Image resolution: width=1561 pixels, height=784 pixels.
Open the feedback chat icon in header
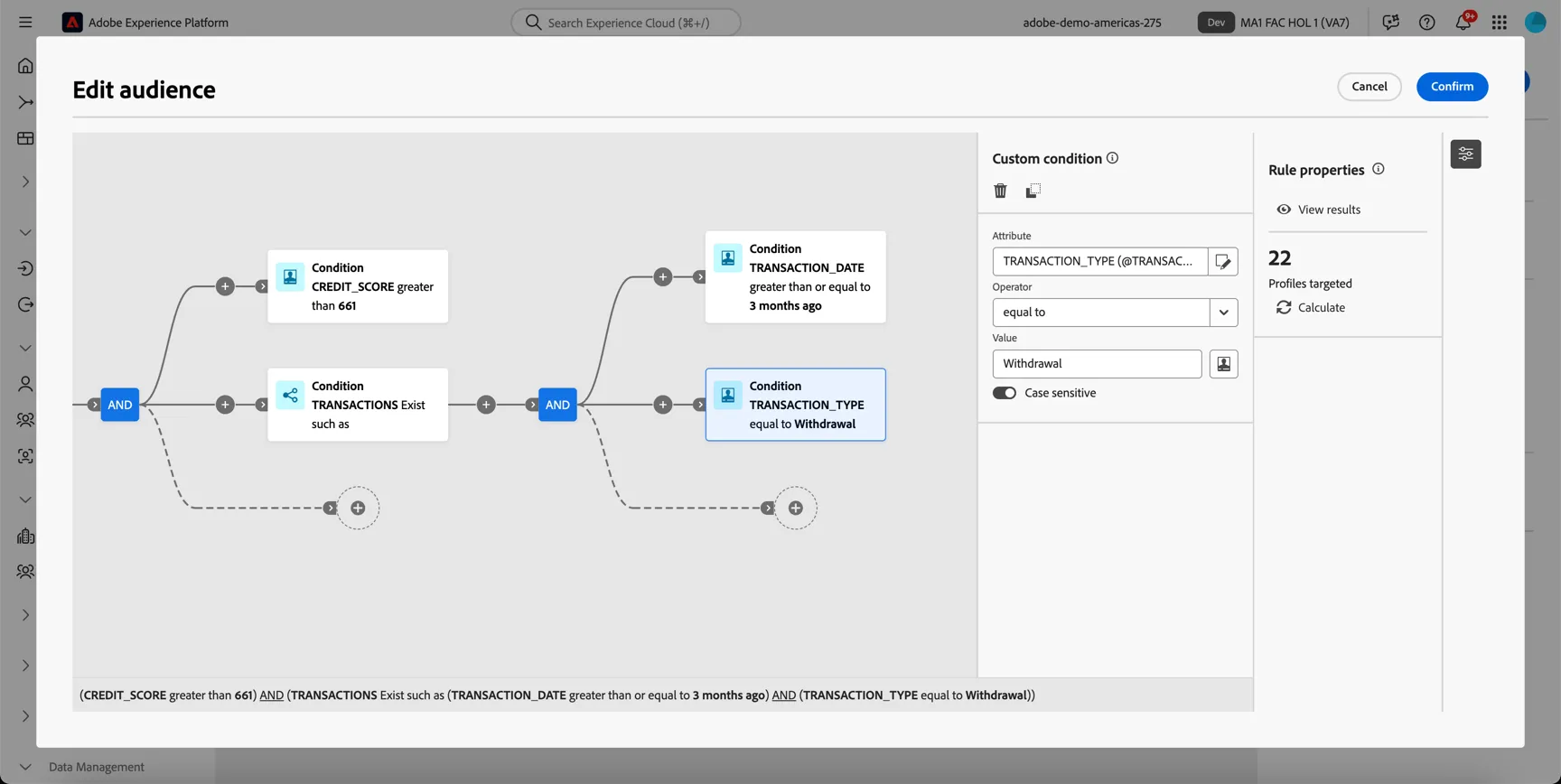[1391, 23]
